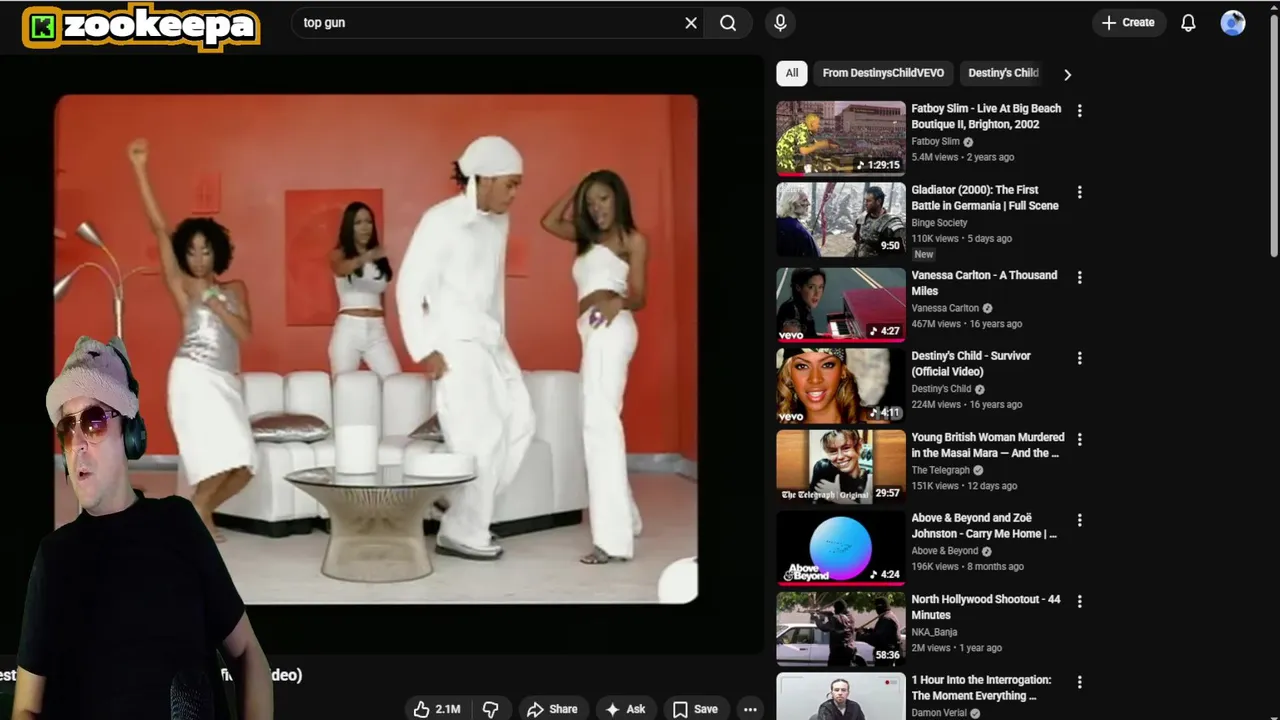Open the Destiny's Child Survivor thumbnail

click(x=841, y=385)
